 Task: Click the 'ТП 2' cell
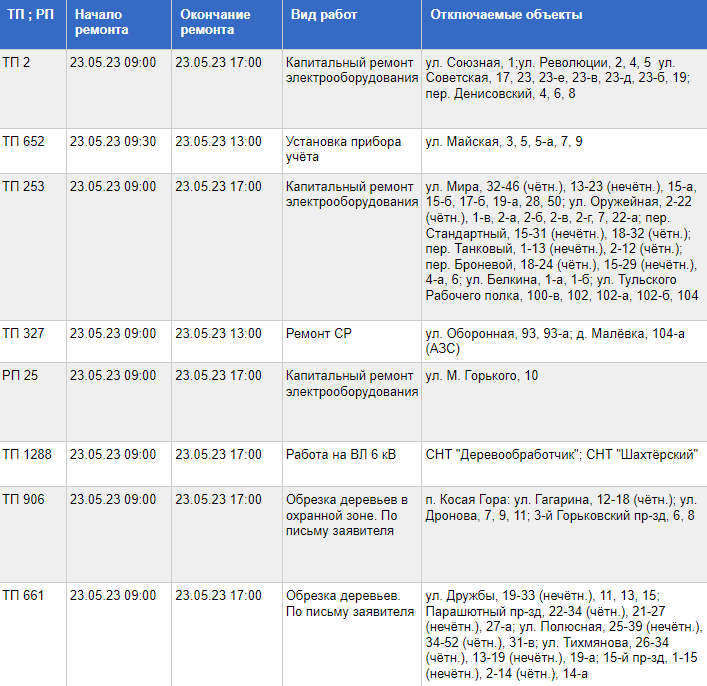(17, 62)
